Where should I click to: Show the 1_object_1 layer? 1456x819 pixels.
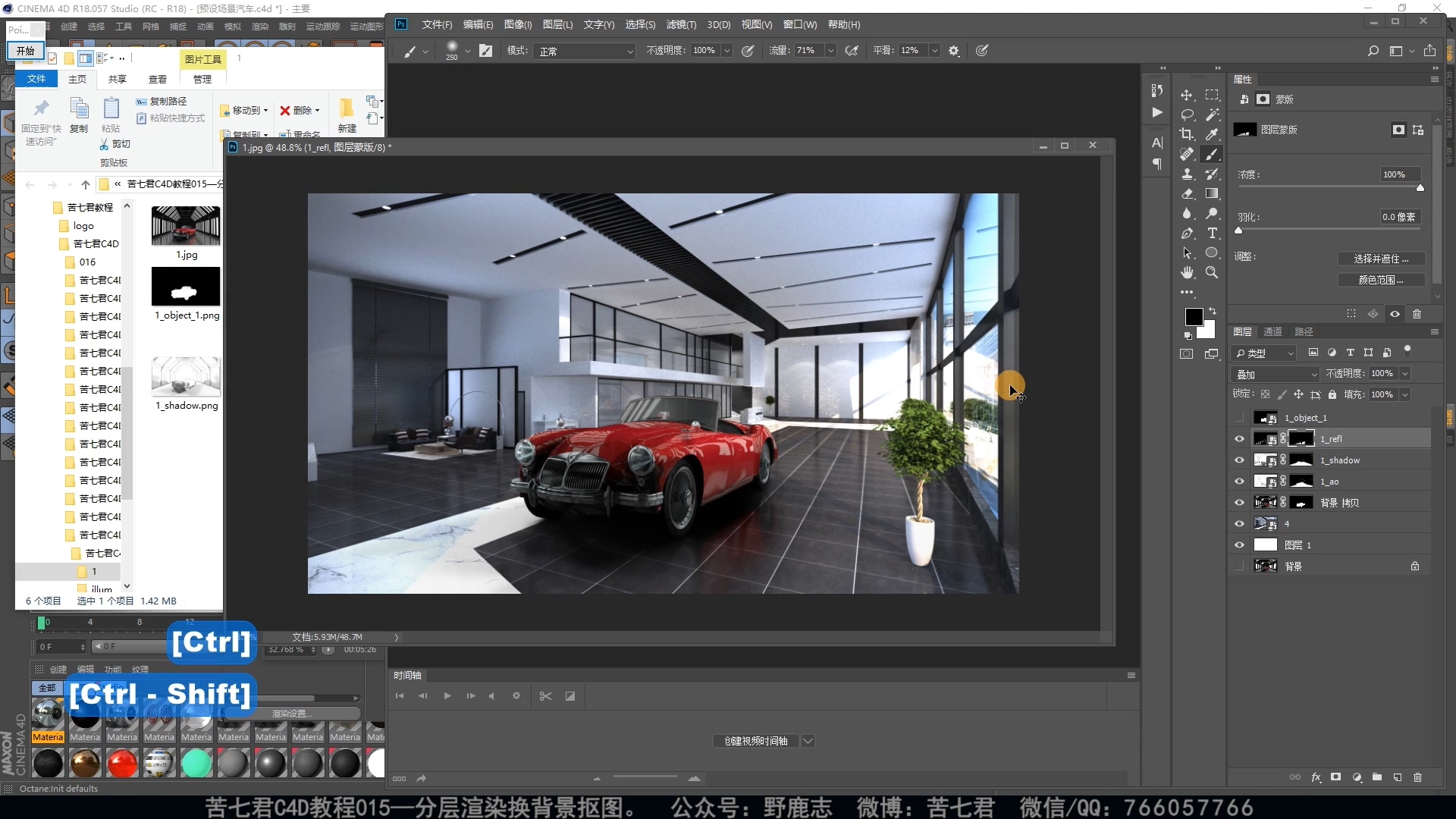pyautogui.click(x=1239, y=418)
